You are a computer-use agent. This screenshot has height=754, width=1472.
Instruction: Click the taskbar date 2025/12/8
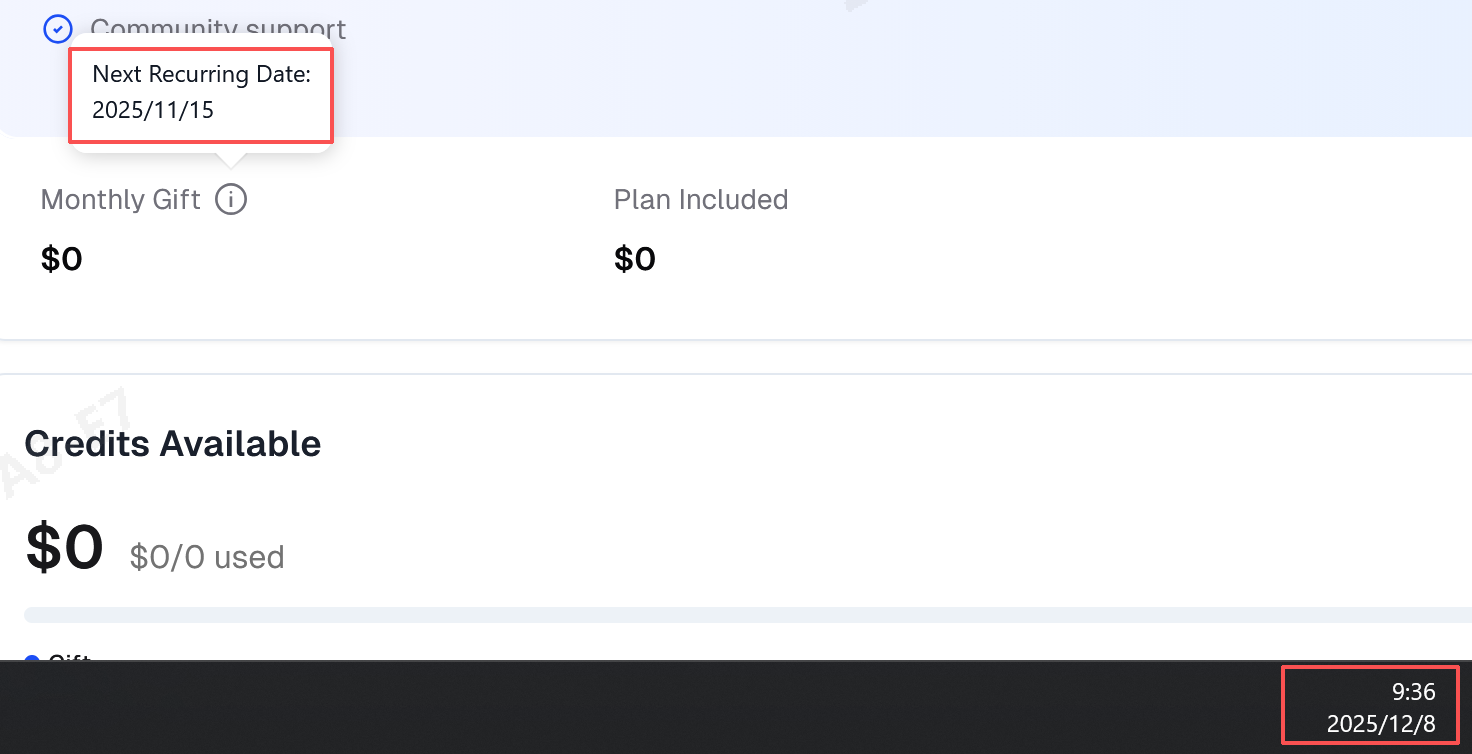[1381, 724]
